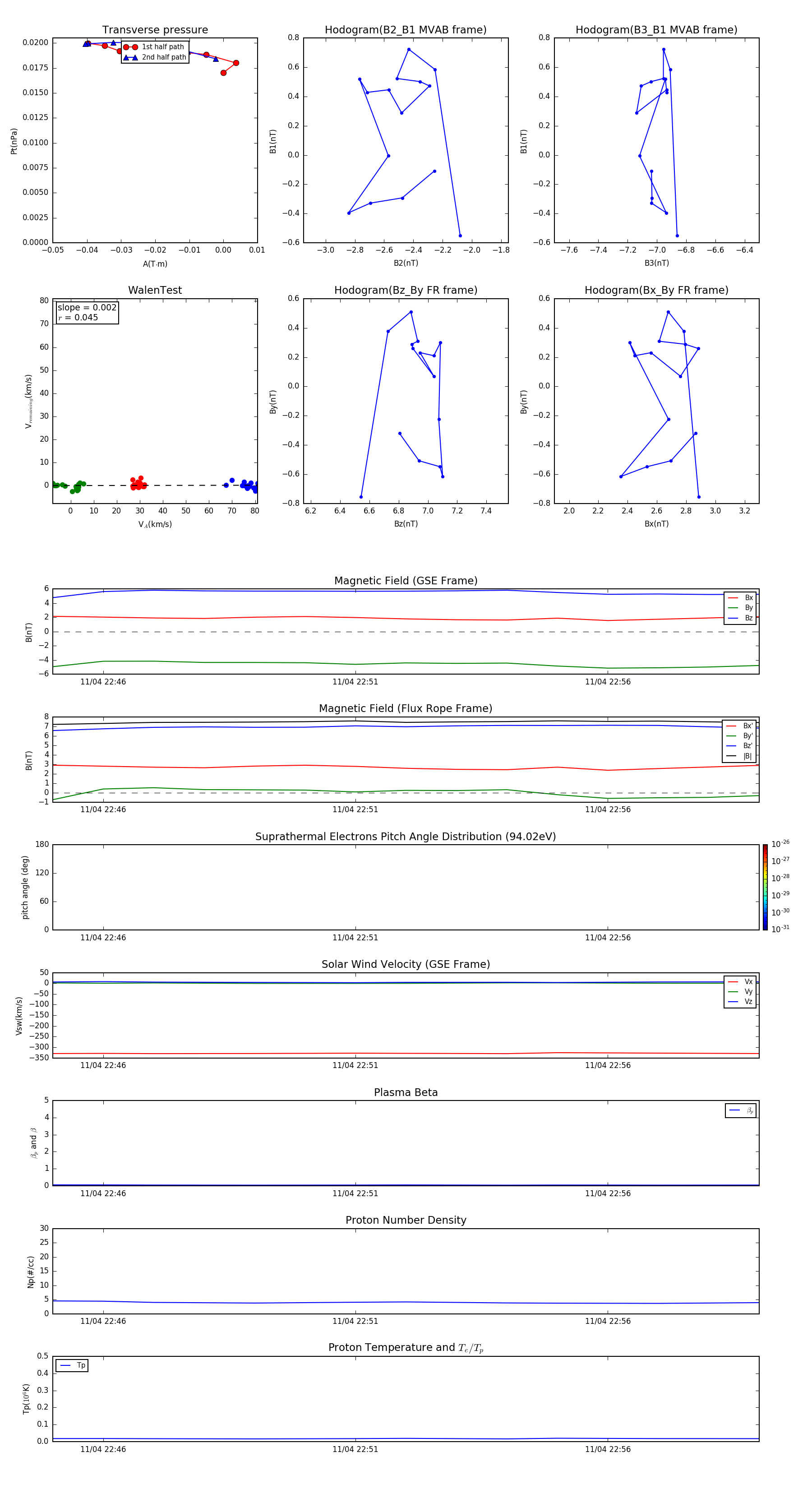Click the 'Magnetic Field (GSE Frame)' title
The width and height of the screenshot is (812, 1489).
(406, 581)
